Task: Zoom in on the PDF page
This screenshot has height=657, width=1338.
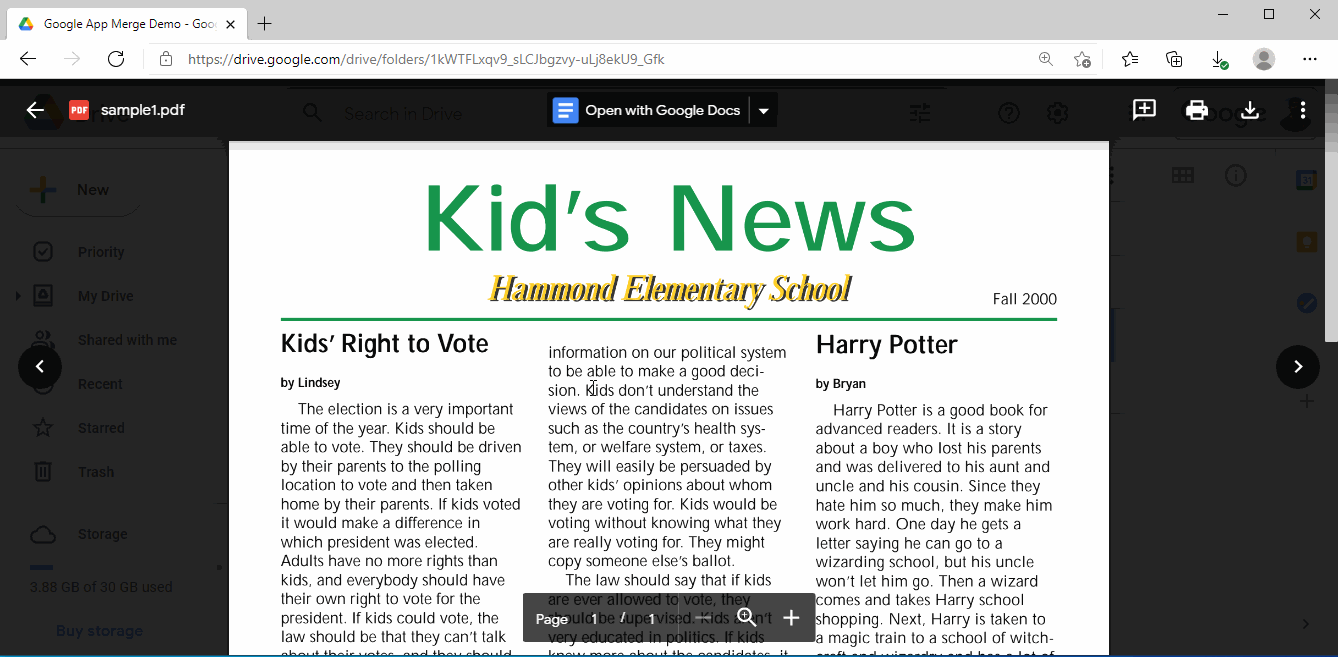Action: [791, 618]
